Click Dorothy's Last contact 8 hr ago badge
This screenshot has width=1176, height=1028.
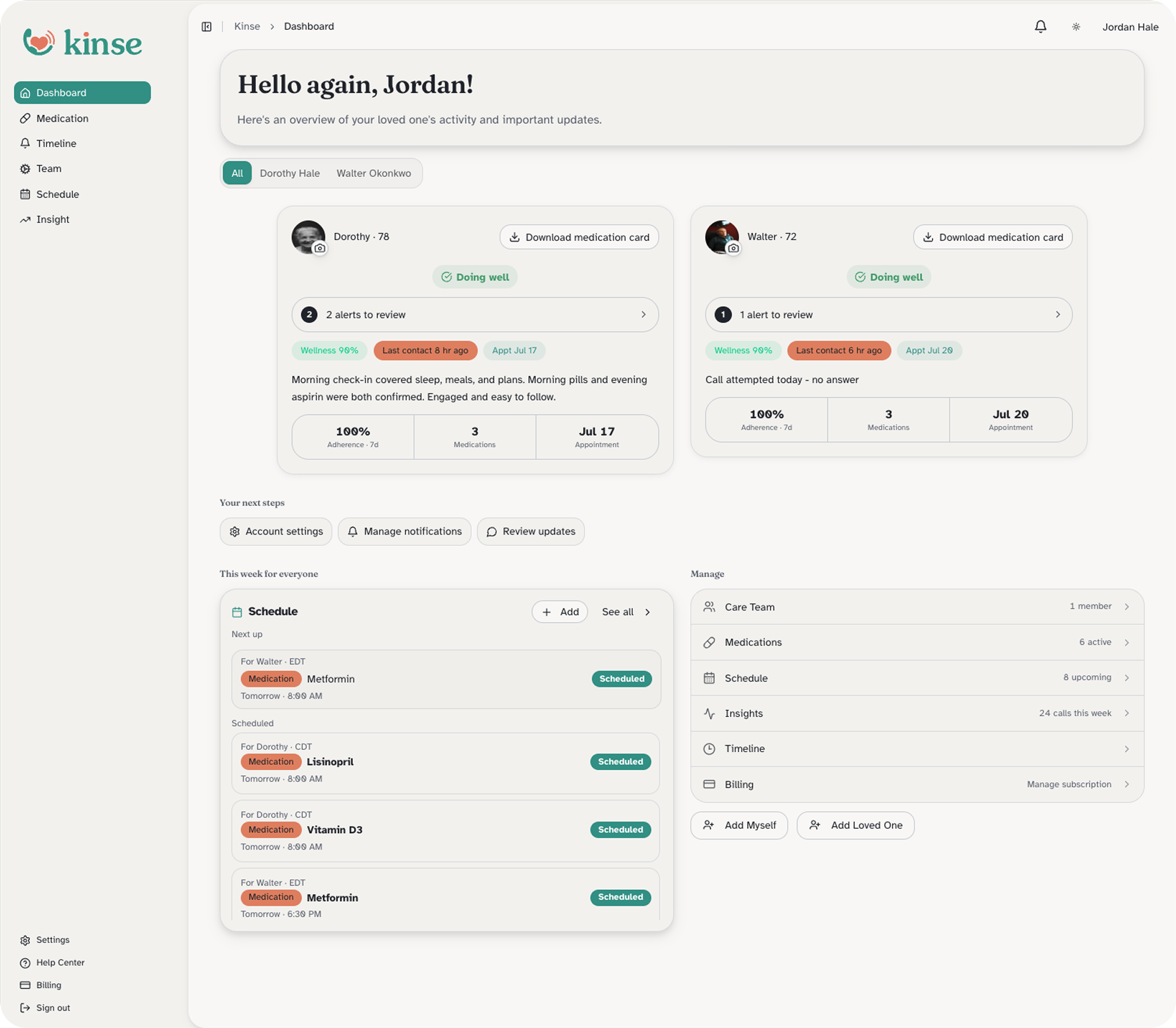click(425, 350)
